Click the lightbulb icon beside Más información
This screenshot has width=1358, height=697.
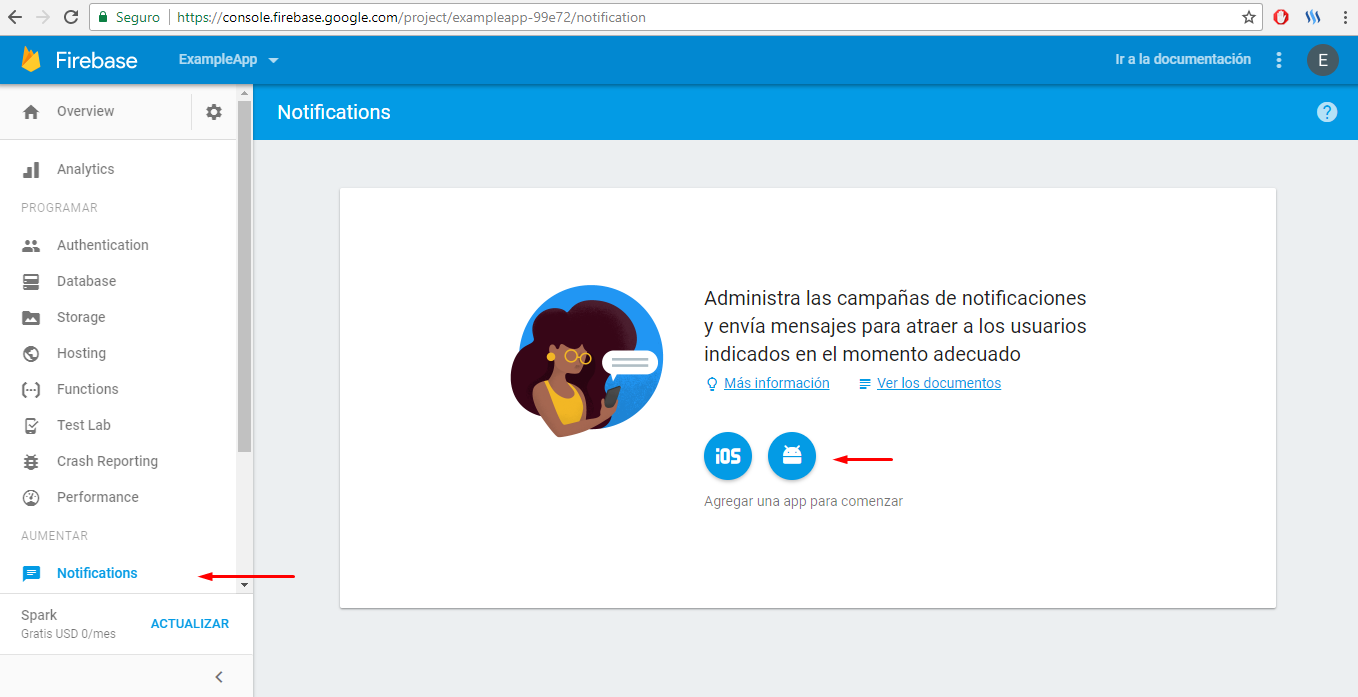(712, 384)
